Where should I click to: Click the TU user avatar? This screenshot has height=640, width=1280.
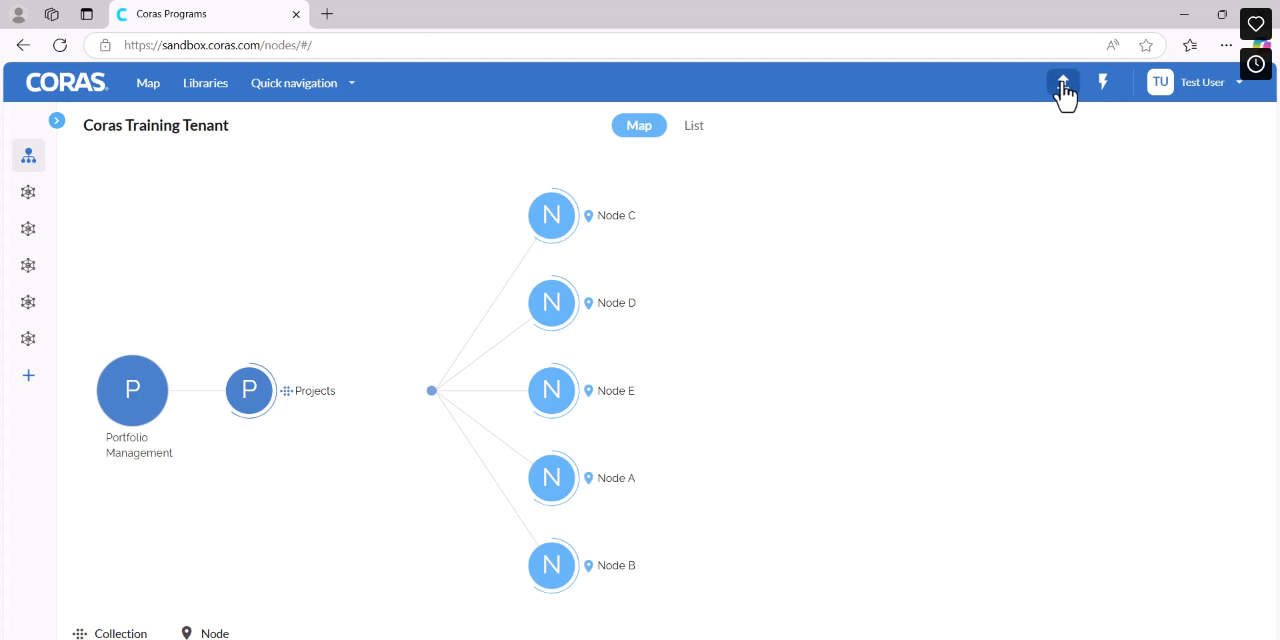(1160, 82)
